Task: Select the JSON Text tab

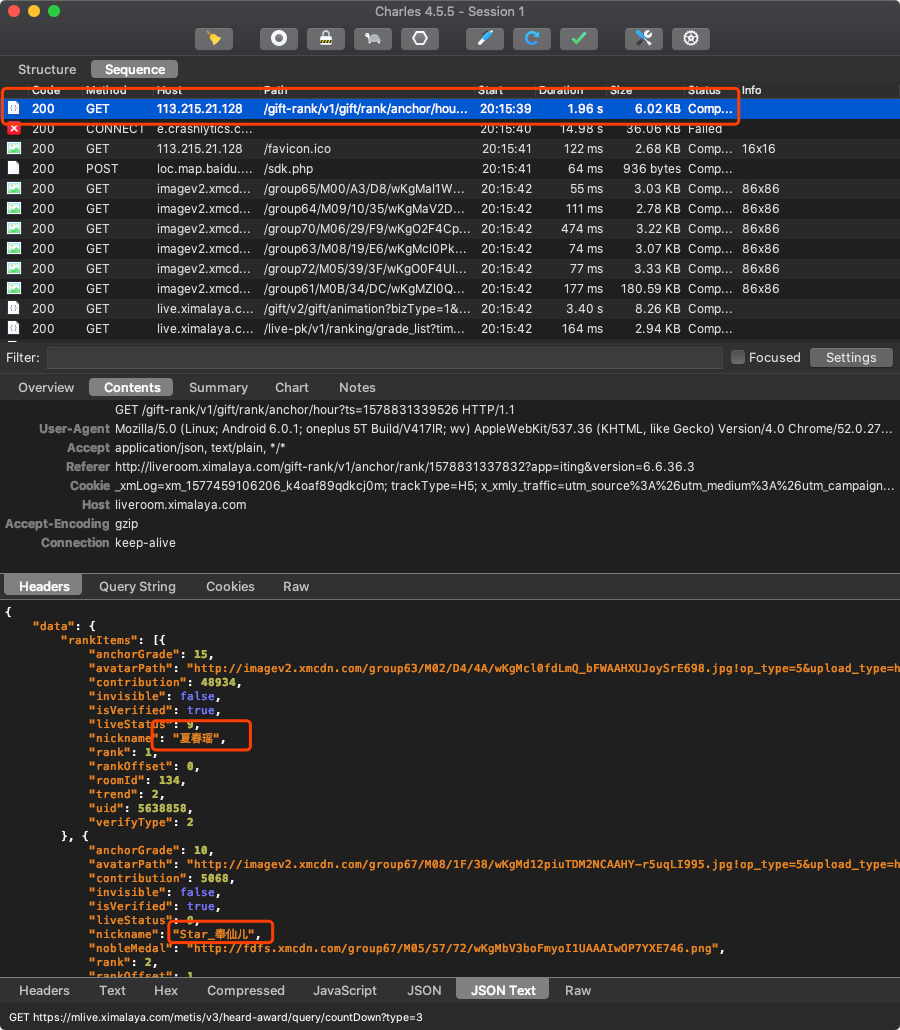Action: tap(503, 990)
